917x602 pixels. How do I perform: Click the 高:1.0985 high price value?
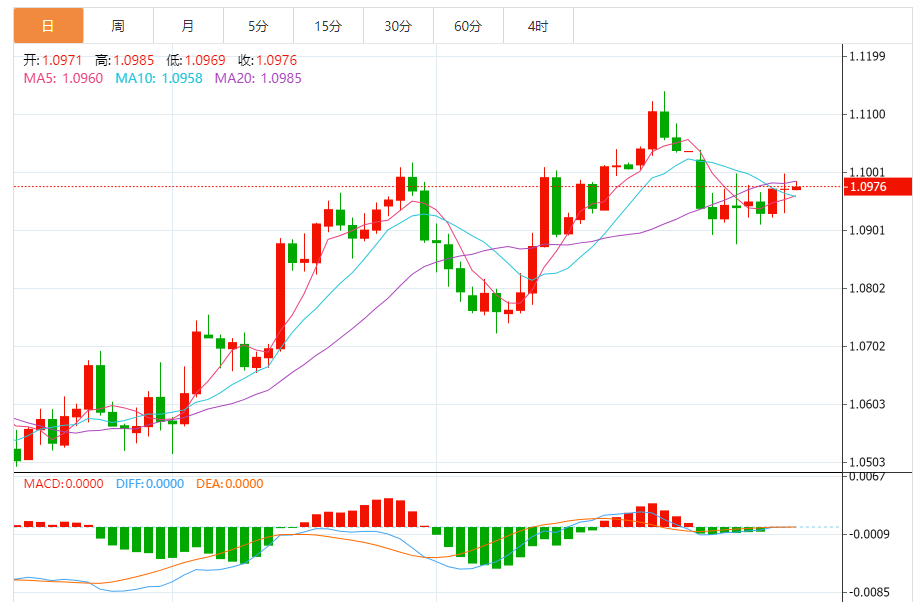(x=124, y=60)
